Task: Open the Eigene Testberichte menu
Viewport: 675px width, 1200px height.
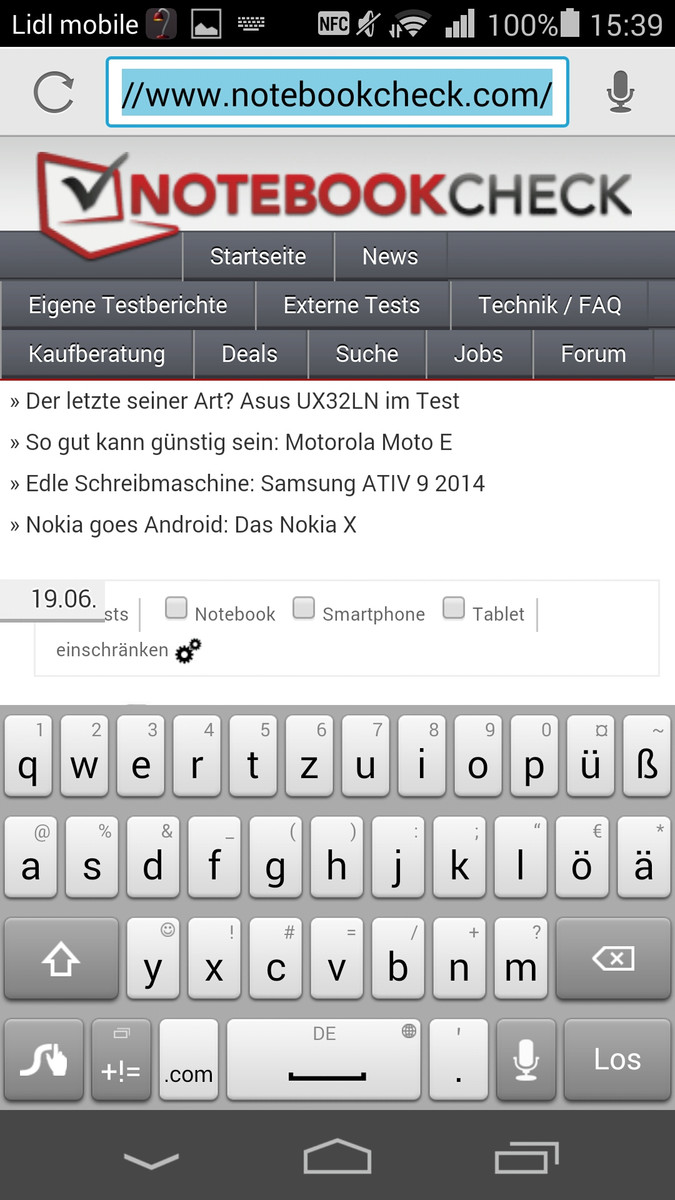Action: 128,306
